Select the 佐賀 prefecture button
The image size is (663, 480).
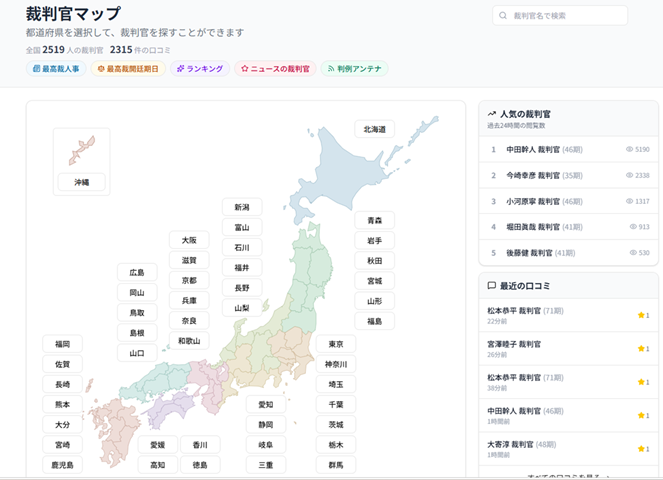(62, 364)
